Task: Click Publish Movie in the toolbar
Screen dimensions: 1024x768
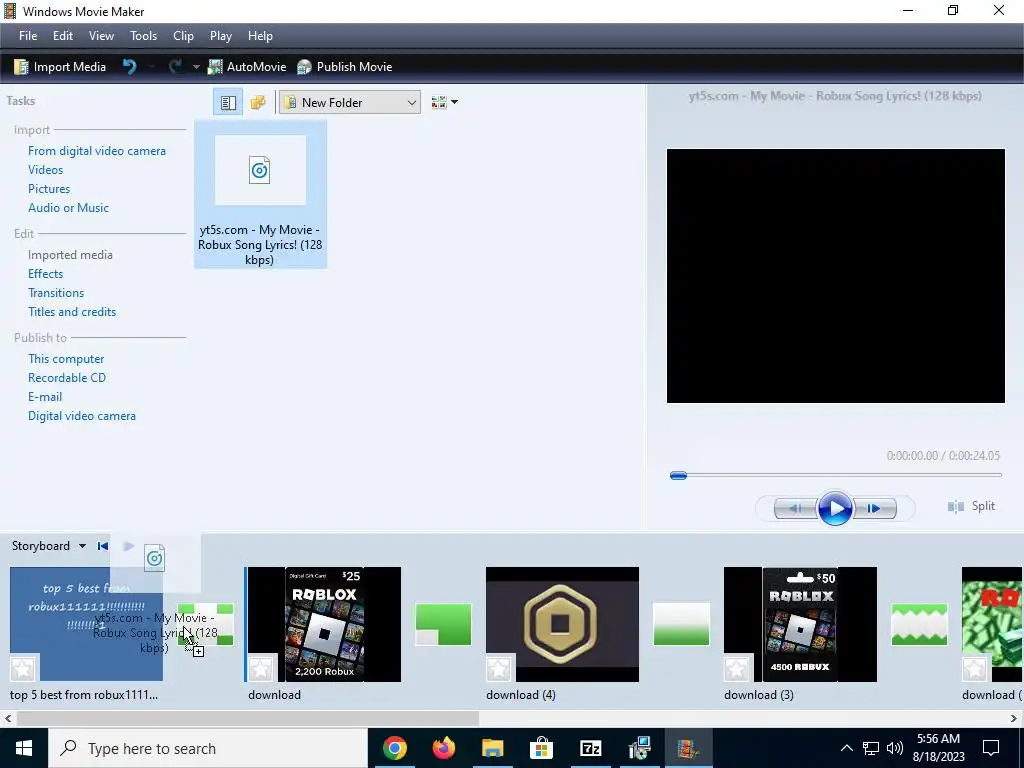Action: (x=344, y=67)
